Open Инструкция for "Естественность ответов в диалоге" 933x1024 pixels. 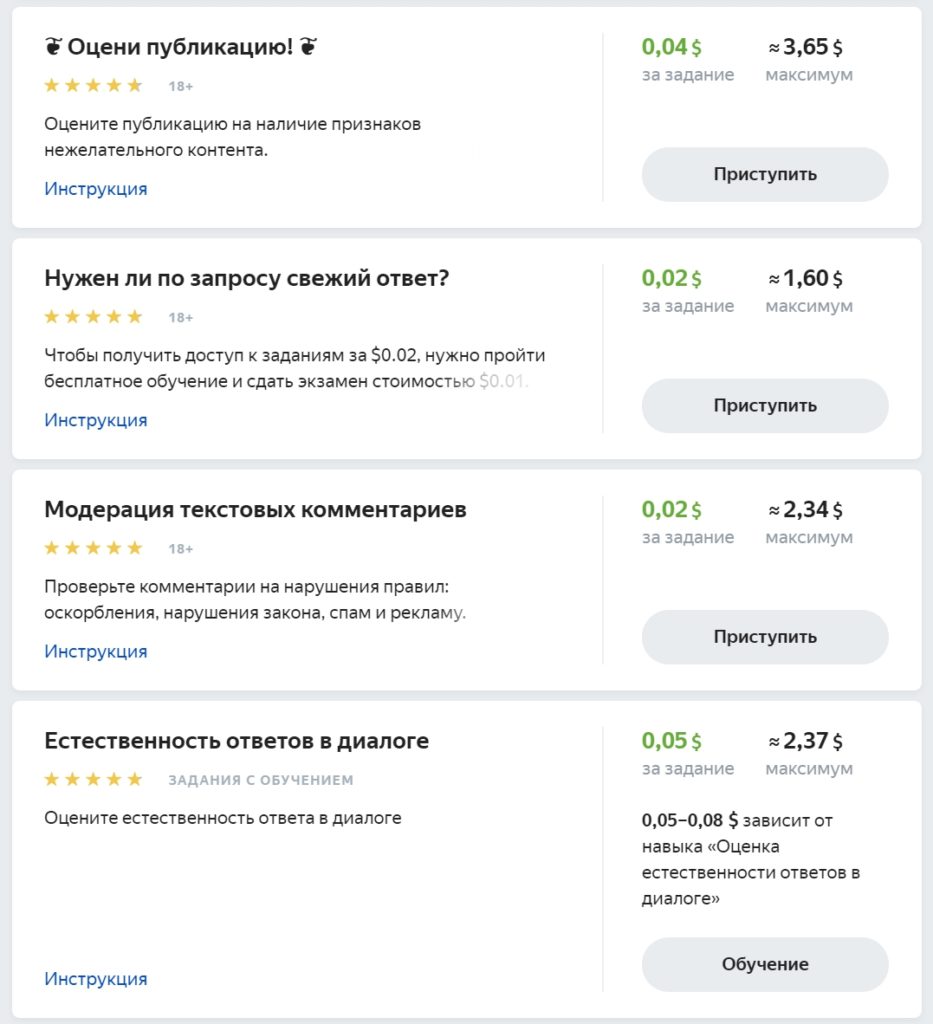point(96,979)
